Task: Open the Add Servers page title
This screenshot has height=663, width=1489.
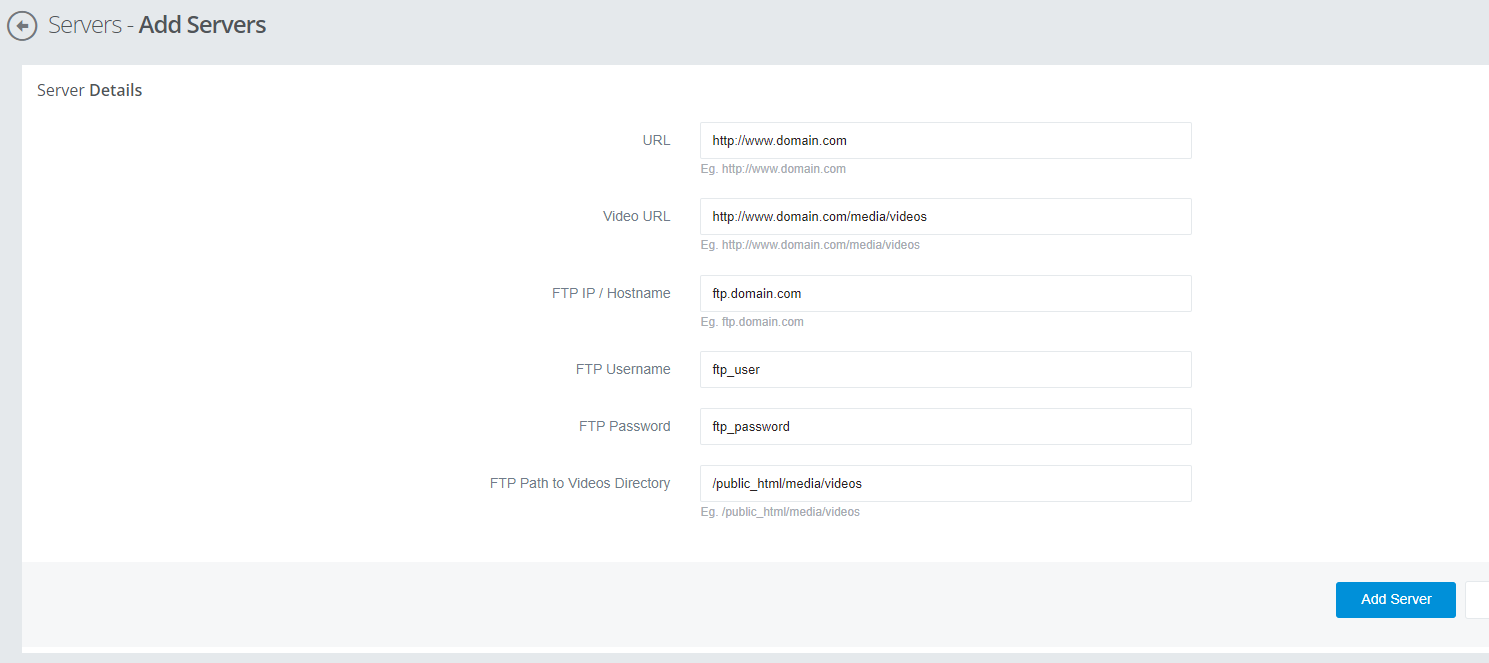Action: 201,25
